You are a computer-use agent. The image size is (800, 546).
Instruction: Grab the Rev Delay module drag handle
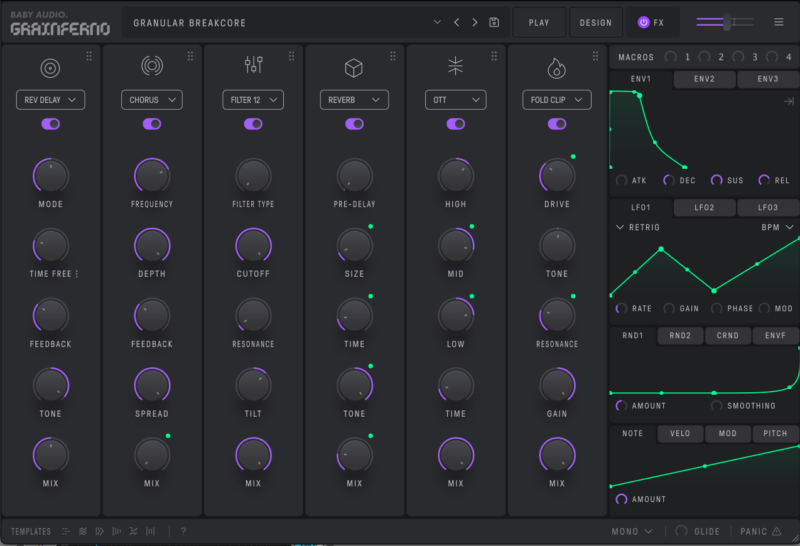point(89,56)
